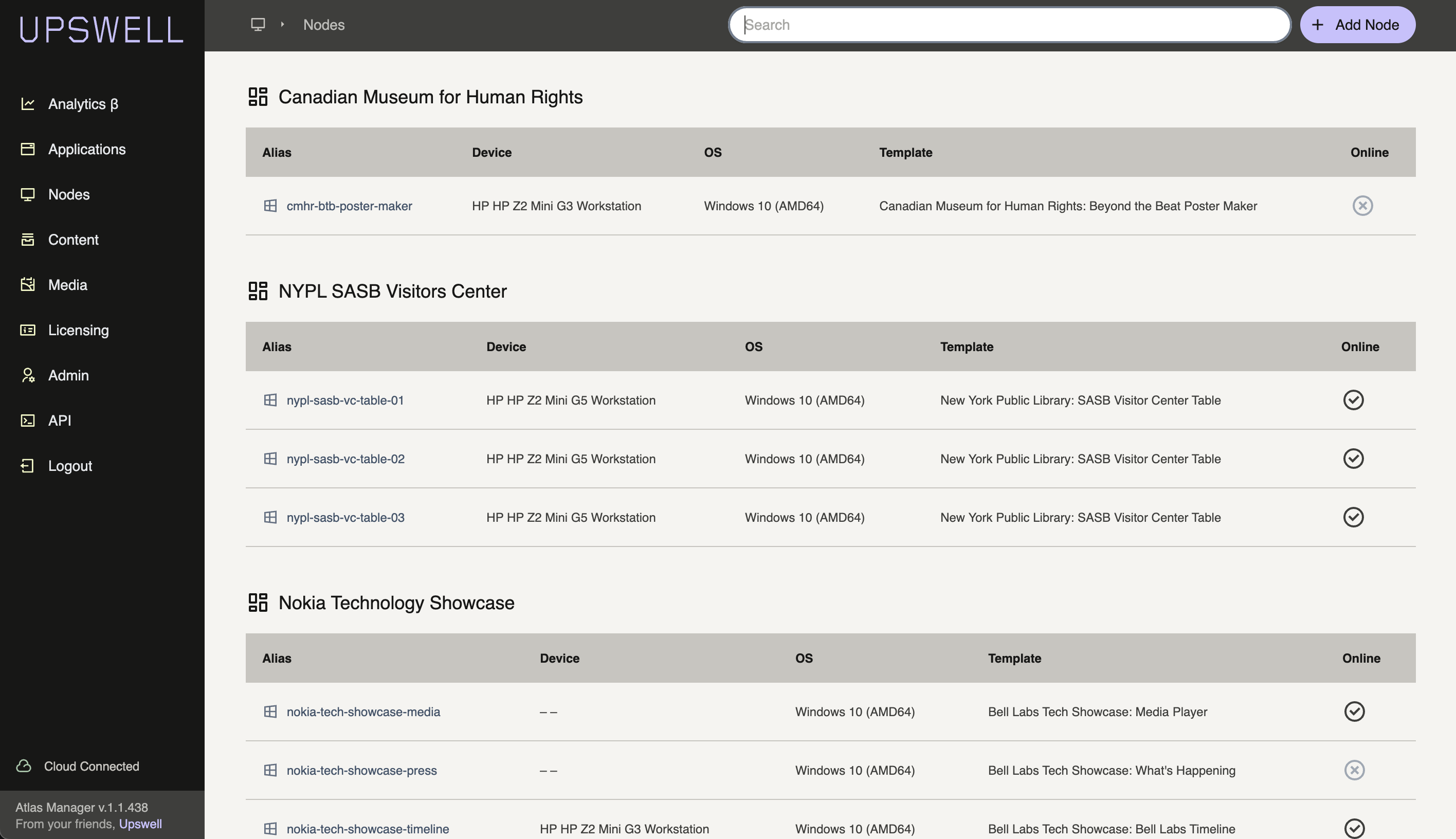Viewport: 1456px width, 839px height.
Task: Click the Upswell link in the footer
Action: (x=141, y=824)
